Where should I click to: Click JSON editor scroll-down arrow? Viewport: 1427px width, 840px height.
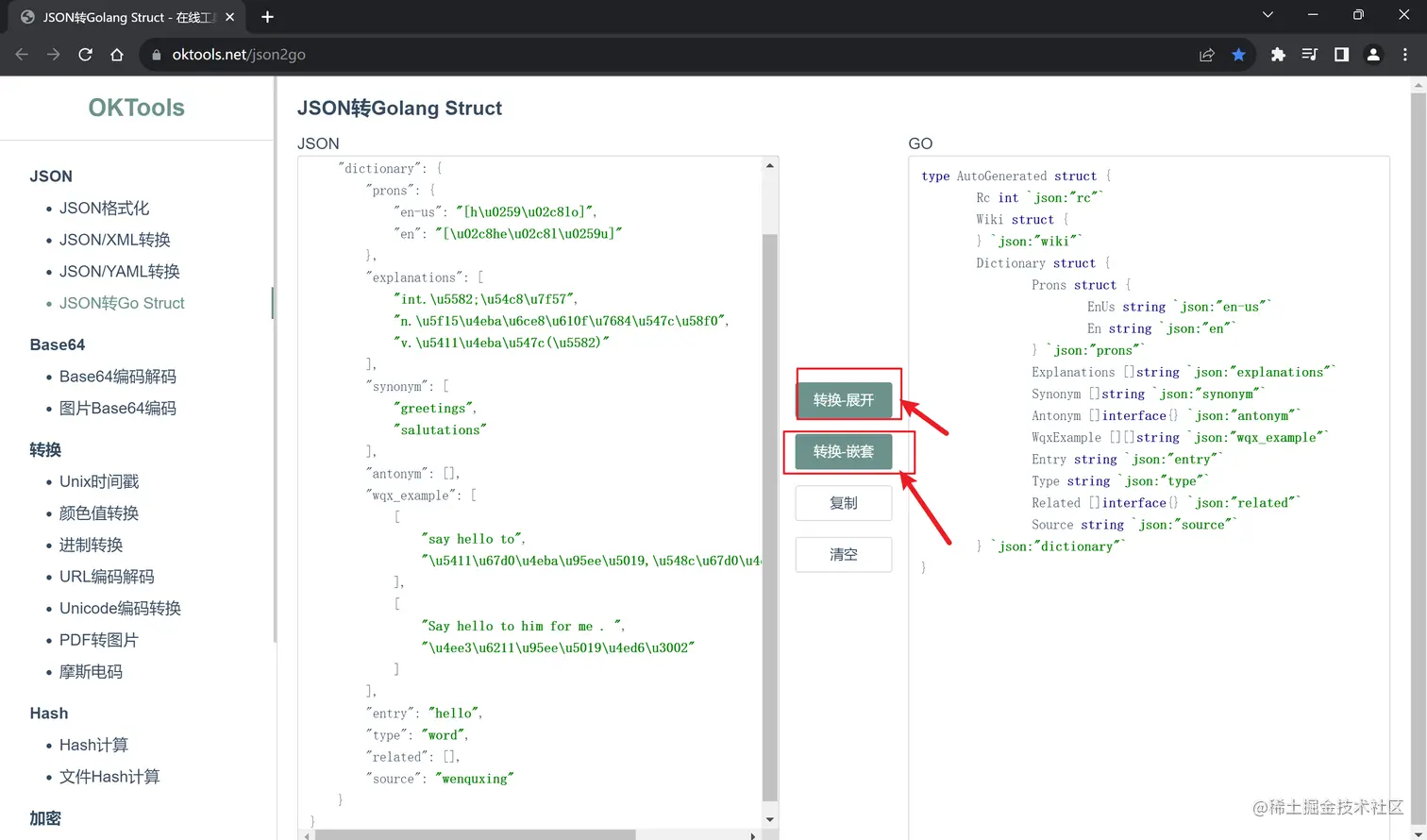770,819
